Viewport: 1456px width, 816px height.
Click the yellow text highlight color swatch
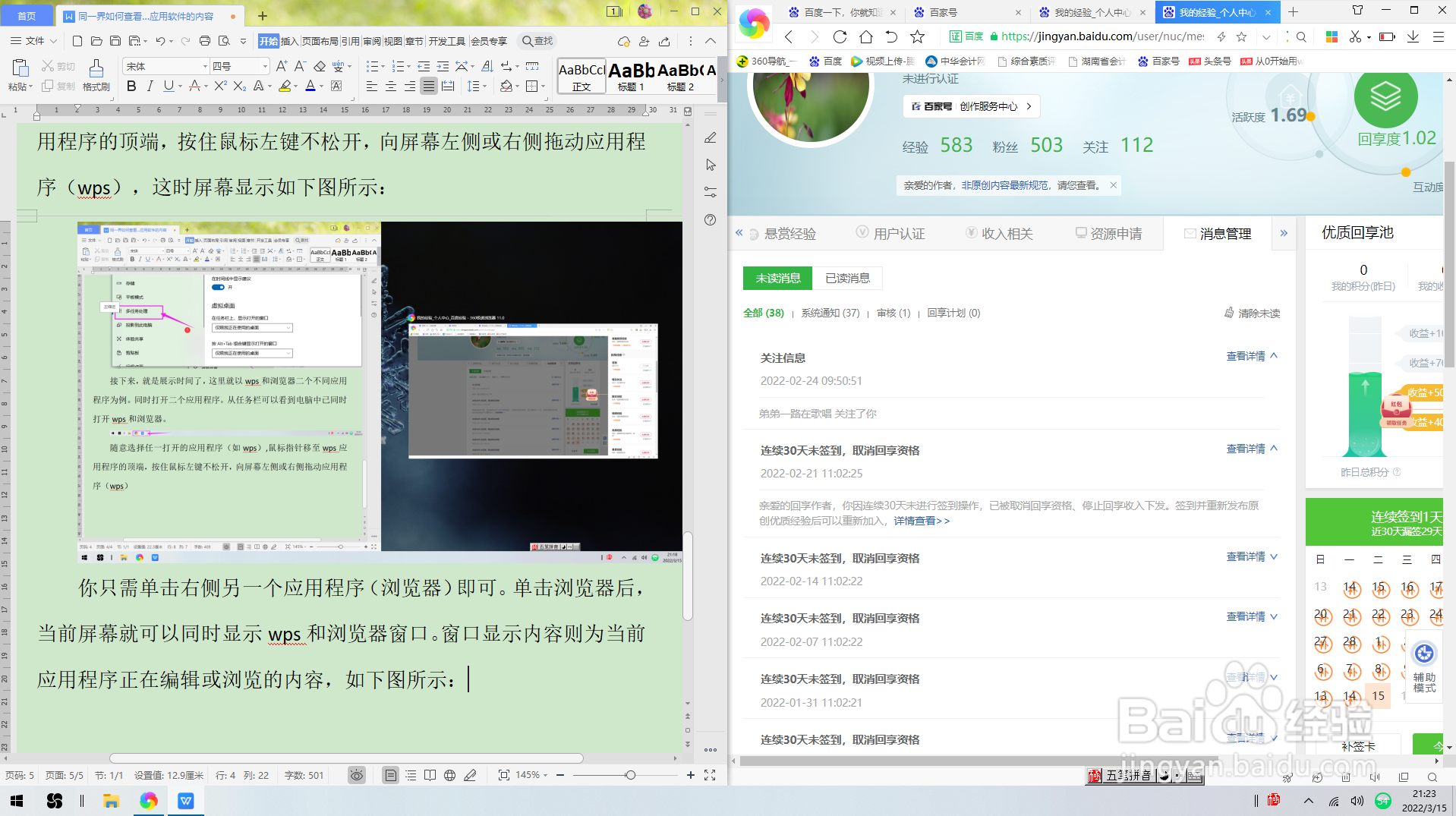coord(285,87)
